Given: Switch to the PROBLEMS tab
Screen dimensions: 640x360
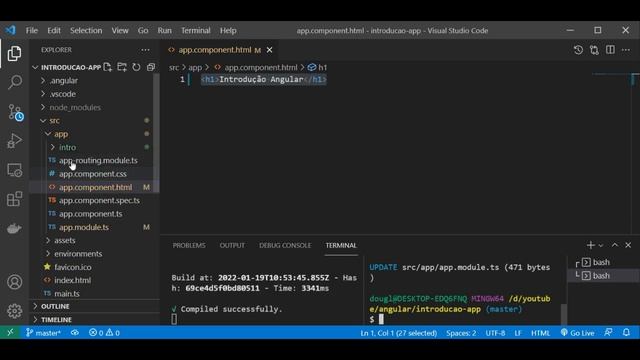Looking at the screenshot, I should pos(189,245).
